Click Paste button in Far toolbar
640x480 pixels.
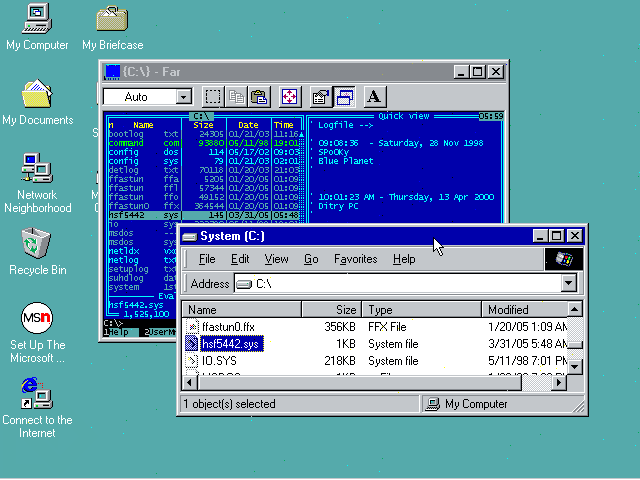[259, 97]
